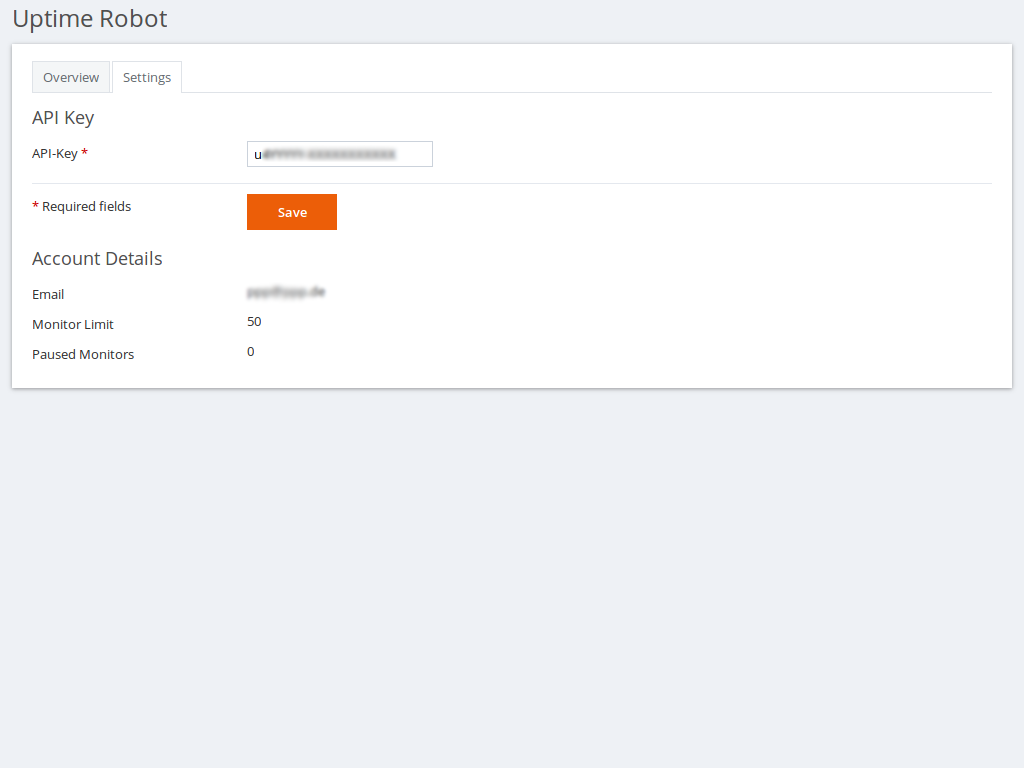Click the API-Key field label
The width and height of the screenshot is (1024, 768).
click(x=55, y=153)
